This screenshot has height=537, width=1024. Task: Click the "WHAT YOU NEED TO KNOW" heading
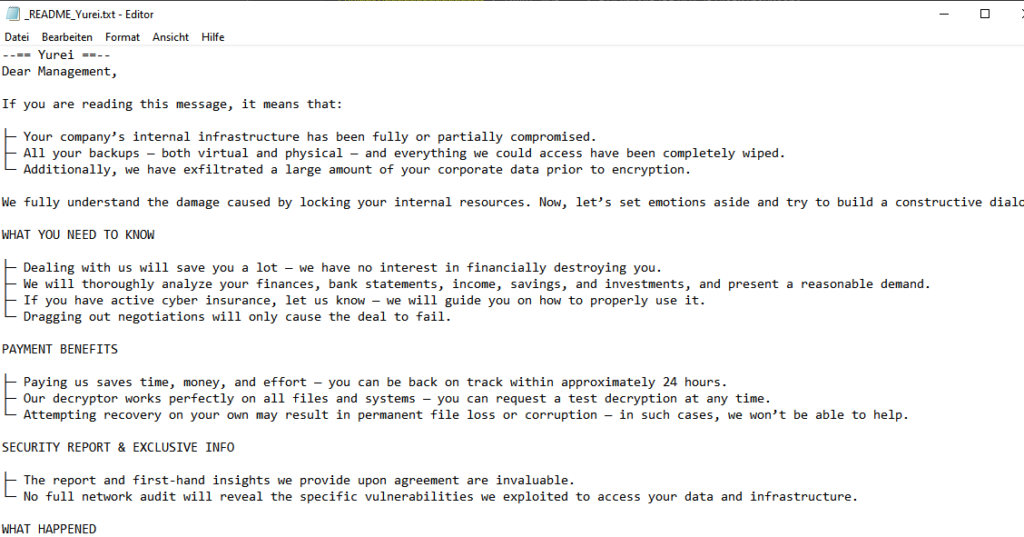tap(78, 235)
